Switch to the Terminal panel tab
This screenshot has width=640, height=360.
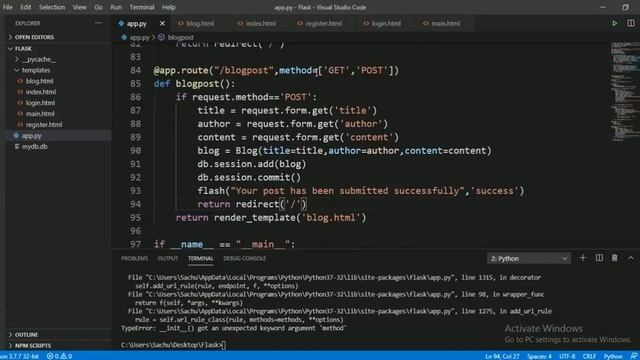(200, 258)
